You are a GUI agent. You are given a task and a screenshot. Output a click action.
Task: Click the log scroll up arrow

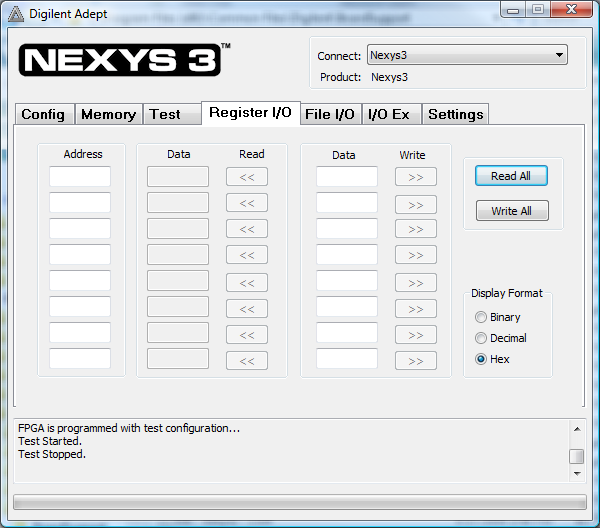coord(577,429)
